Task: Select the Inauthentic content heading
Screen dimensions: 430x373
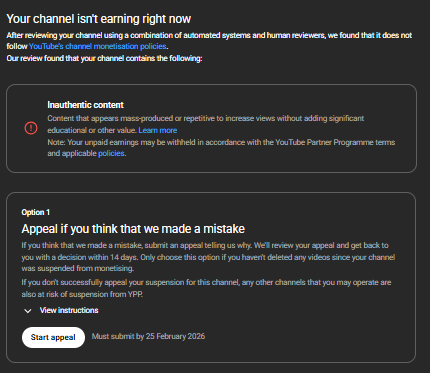Action: (x=85, y=105)
